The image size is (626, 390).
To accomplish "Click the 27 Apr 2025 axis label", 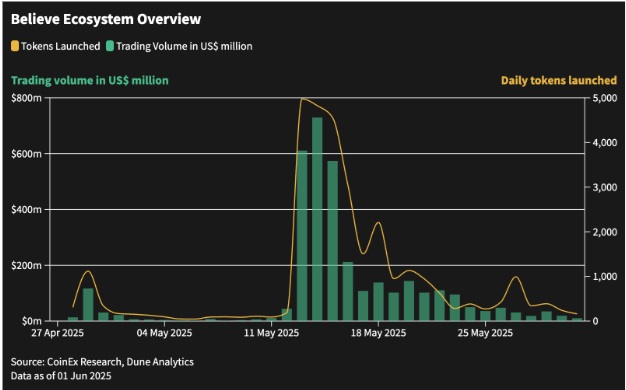I will tap(58, 333).
